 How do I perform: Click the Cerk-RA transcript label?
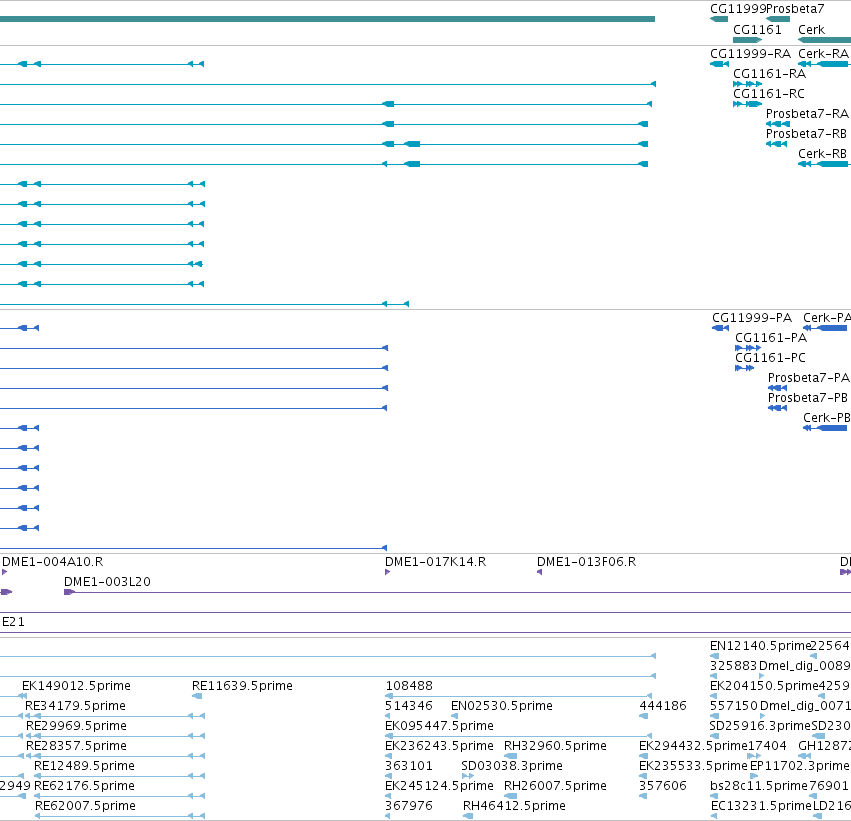(x=823, y=54)
